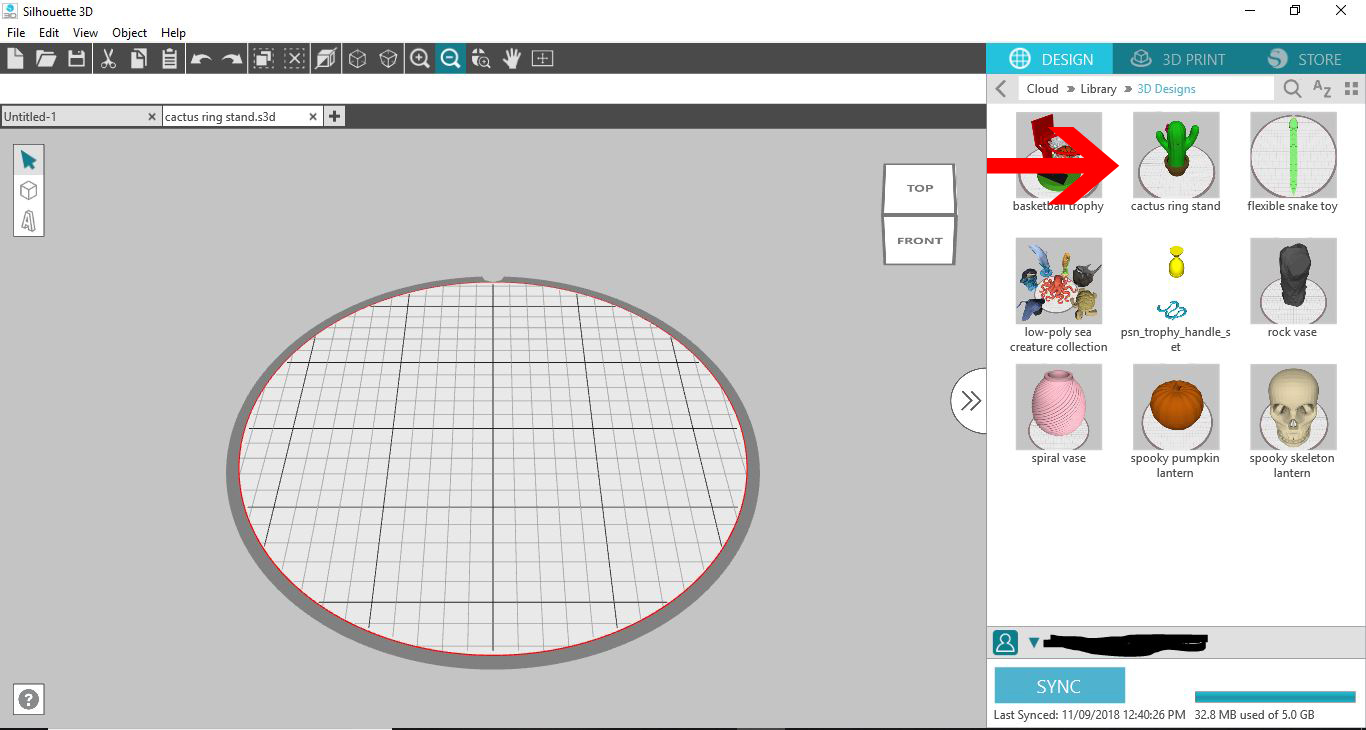Add a new document tab with plus
Screen dimensions: 1366x730
[334, 117]
